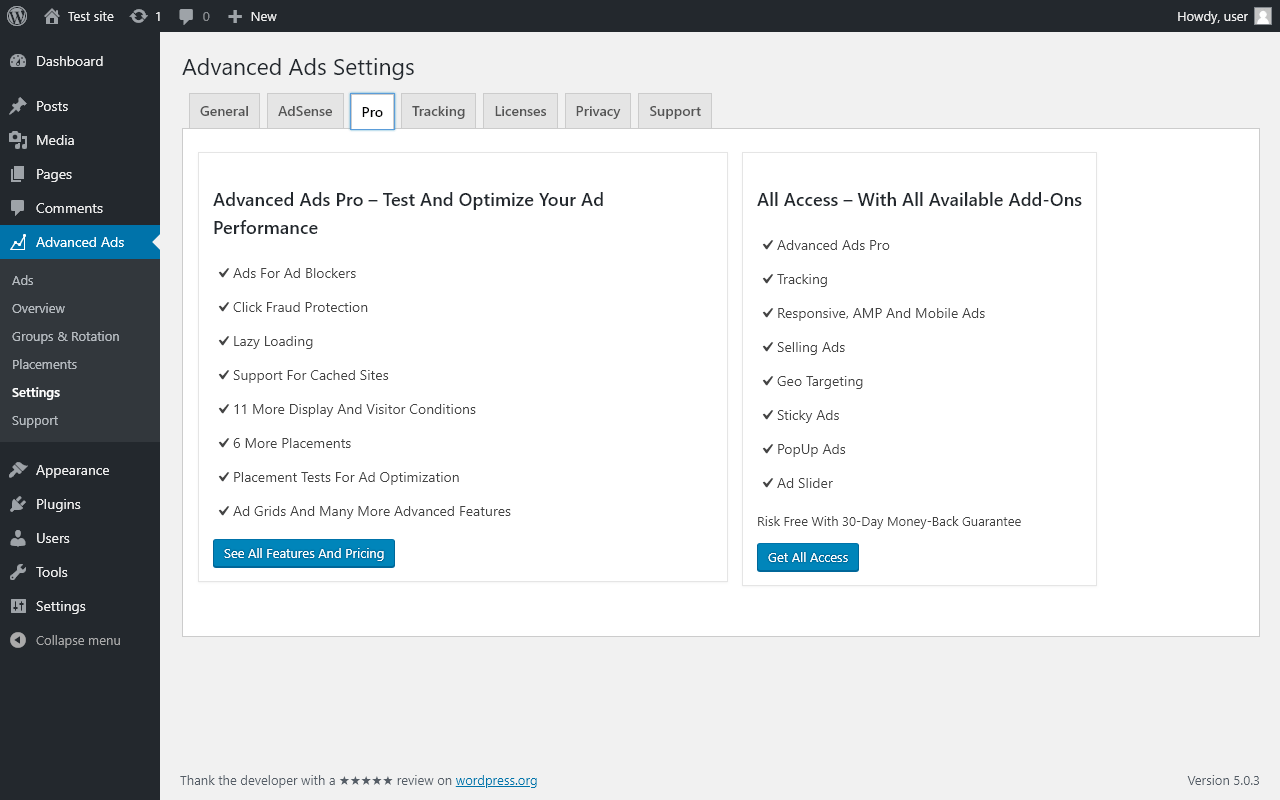Image resolution: width=1280 pixels, height=800 pixels.
Task: Click 'Version 5.0.3' footer text
Action: point(1223,781)
